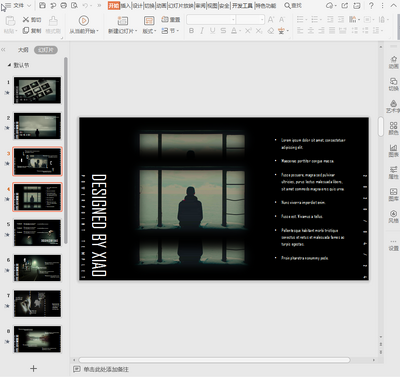Viewport: 400px width, 377px height.
Task: Open Print Preview from quick access bar
Action: (x=74, y=5)
